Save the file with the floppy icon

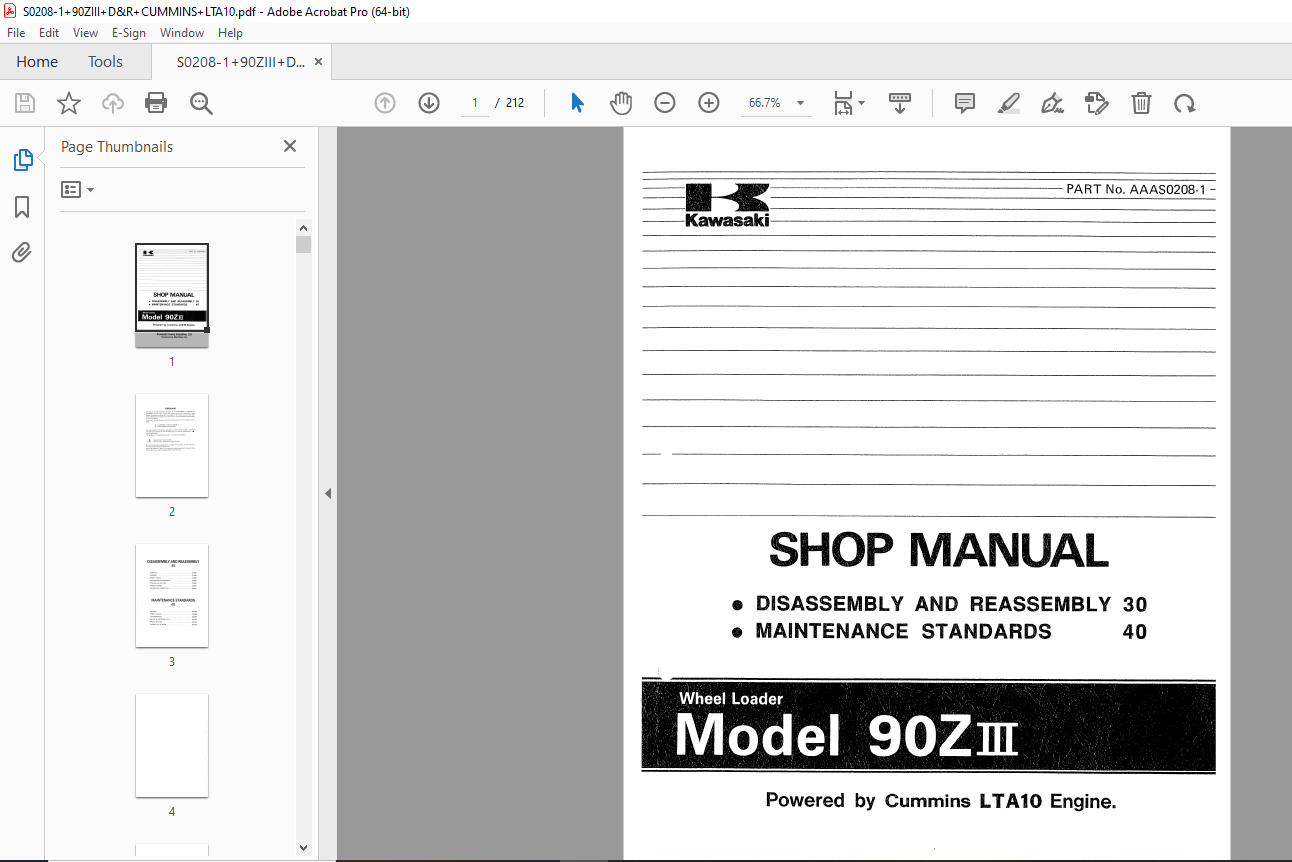point(25,103)
